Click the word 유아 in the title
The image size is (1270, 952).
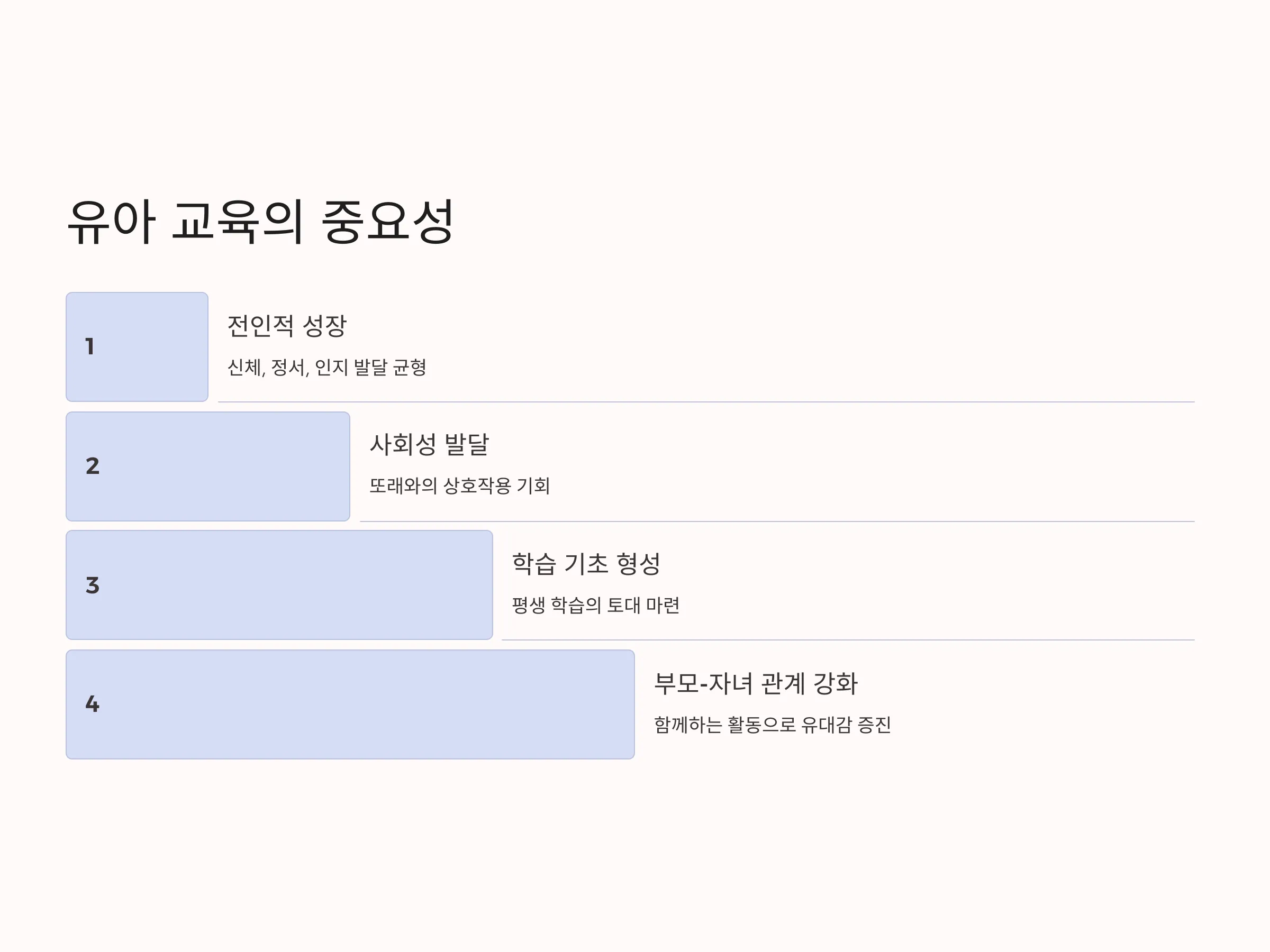111,222
